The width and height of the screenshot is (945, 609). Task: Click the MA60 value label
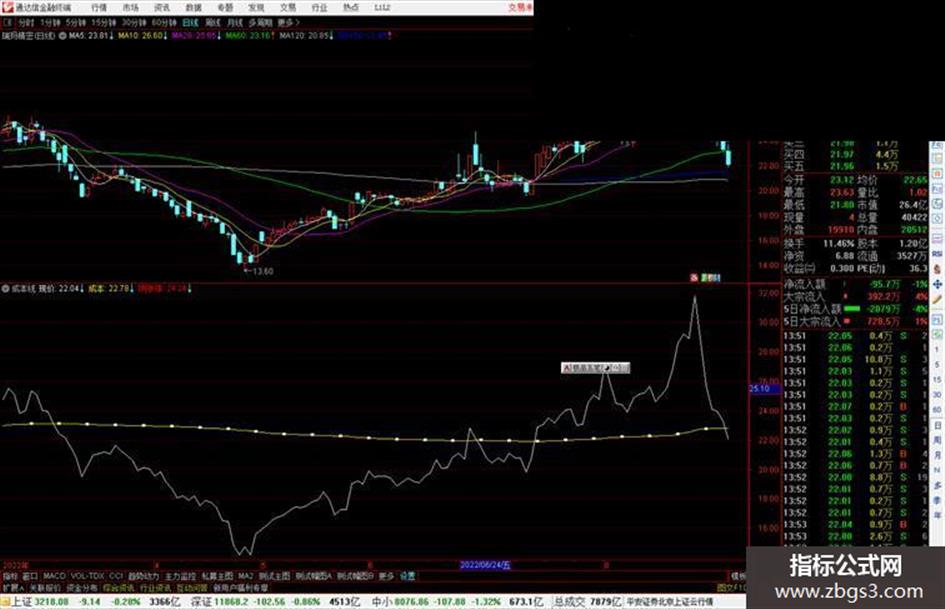coord(250,36)
